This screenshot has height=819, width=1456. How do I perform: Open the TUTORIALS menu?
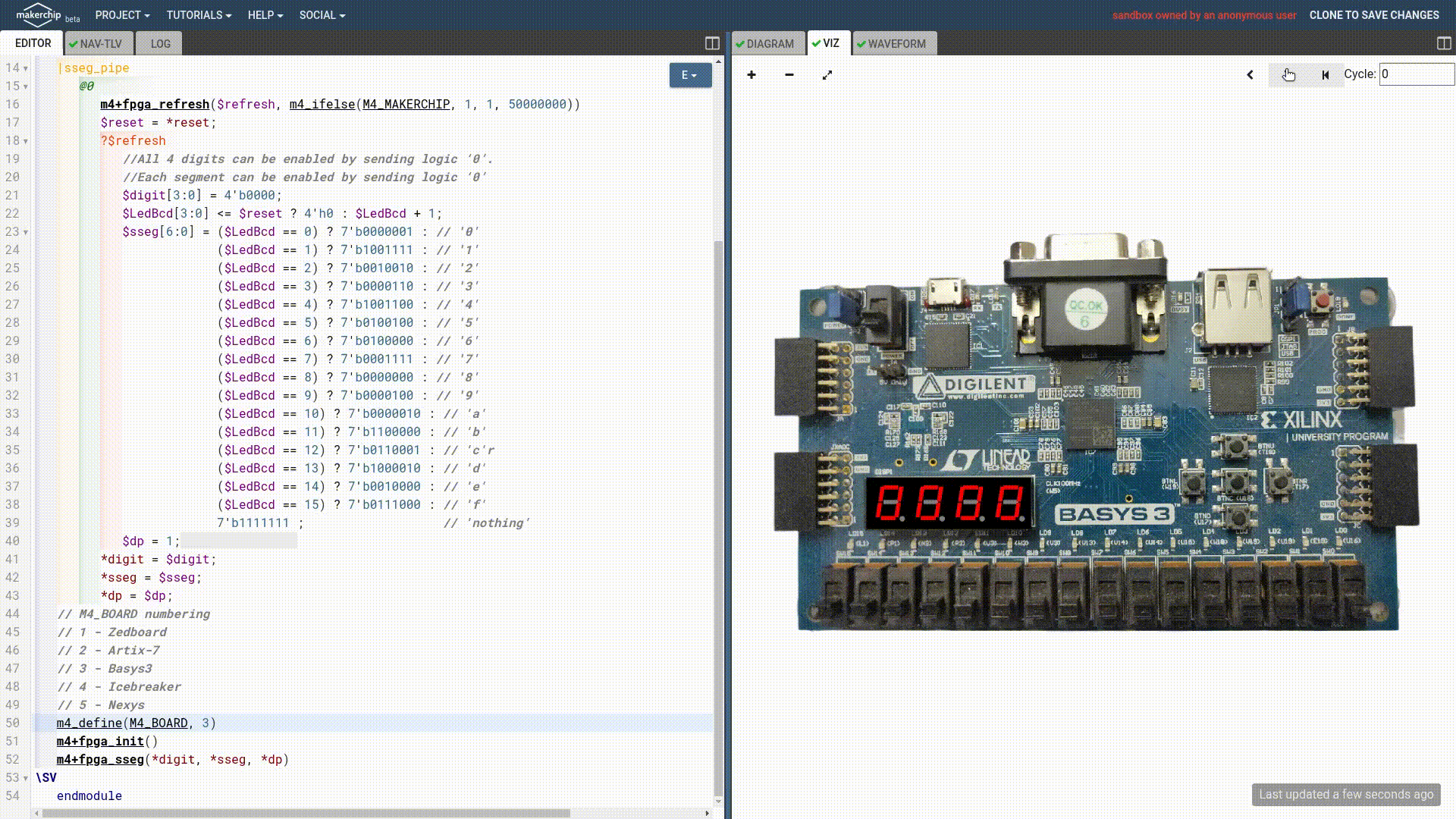pyautogui.click(x=199, y=15)
